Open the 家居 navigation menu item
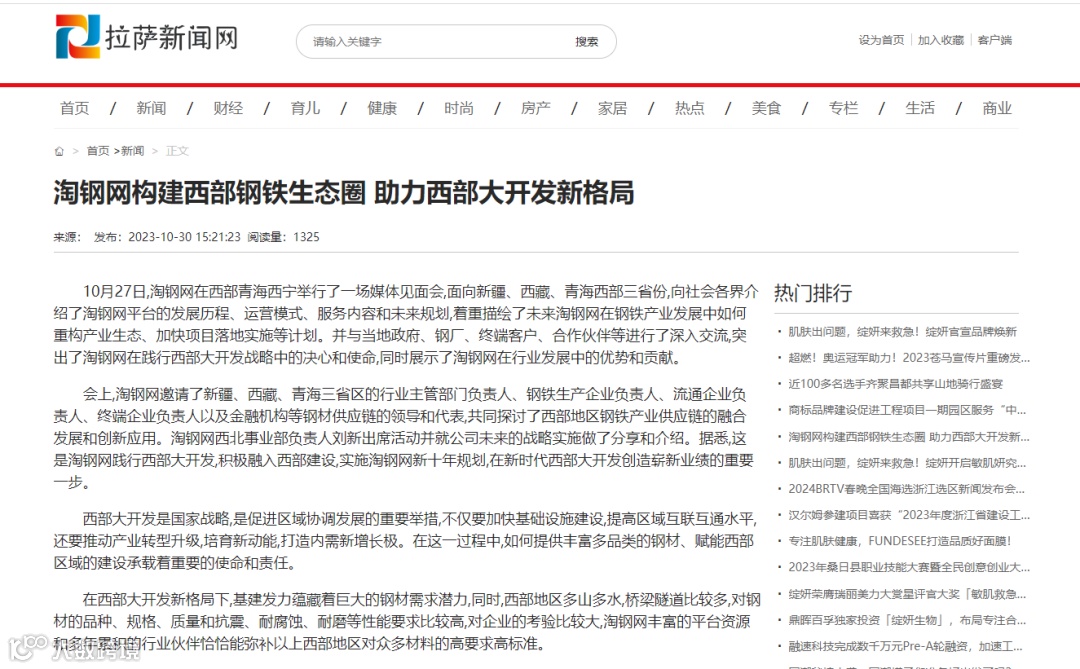Image resolution: width=1080 pixels, height=669 pixels. click(x=612, y=108)
